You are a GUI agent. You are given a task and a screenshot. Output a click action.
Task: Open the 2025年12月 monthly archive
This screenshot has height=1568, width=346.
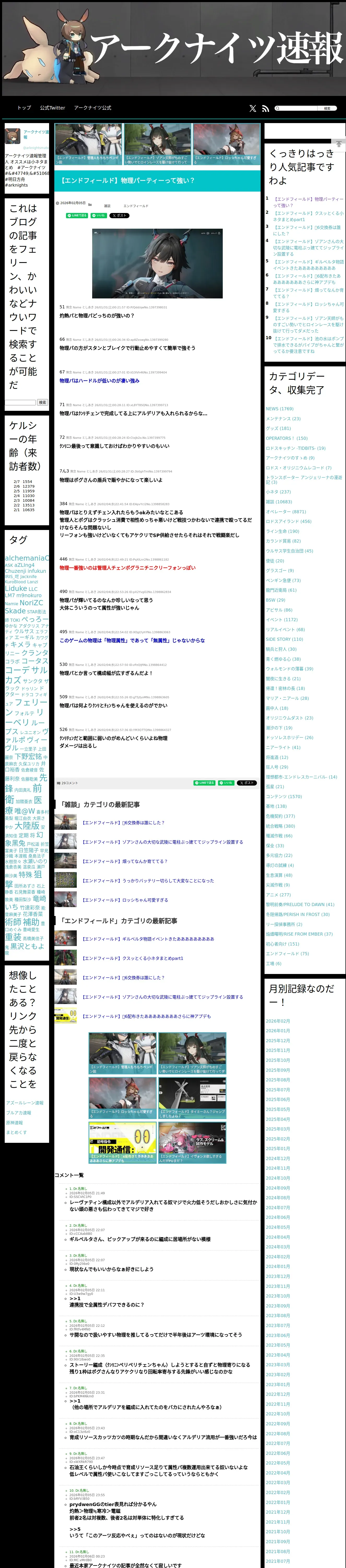(x=278, y=1040)
